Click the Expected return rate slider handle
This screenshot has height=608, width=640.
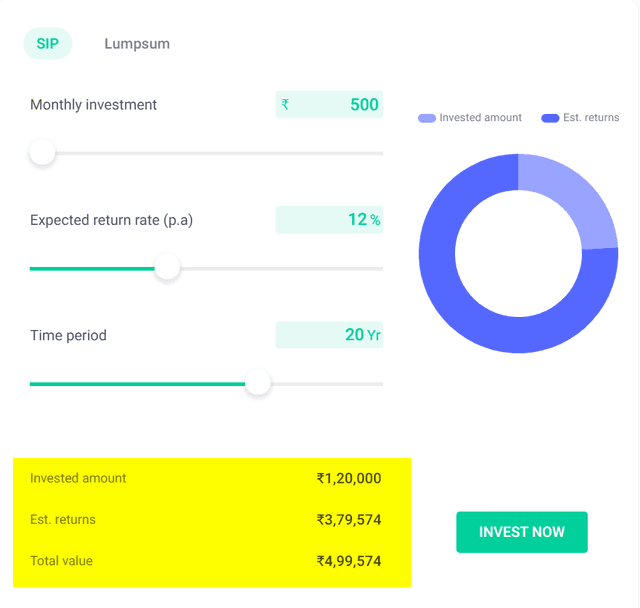(x=167, y=268)
